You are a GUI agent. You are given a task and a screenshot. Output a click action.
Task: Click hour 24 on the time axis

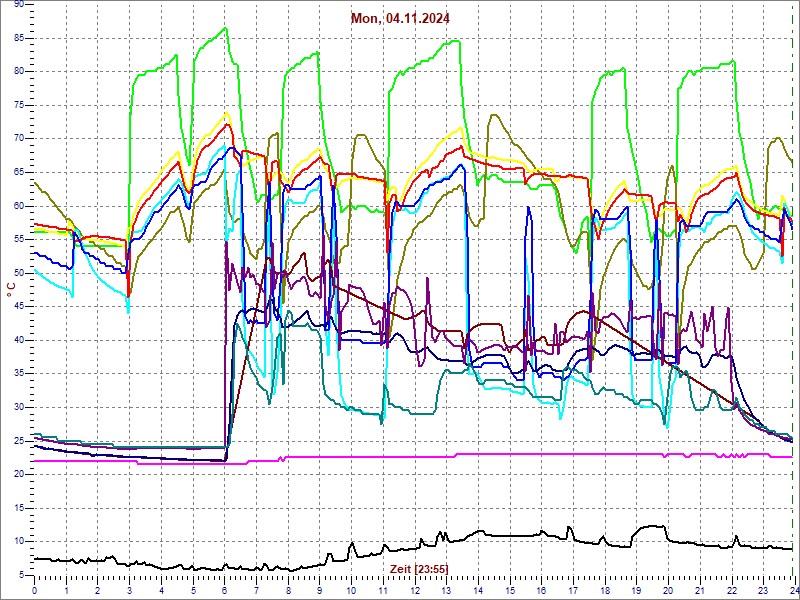(793, 590)
